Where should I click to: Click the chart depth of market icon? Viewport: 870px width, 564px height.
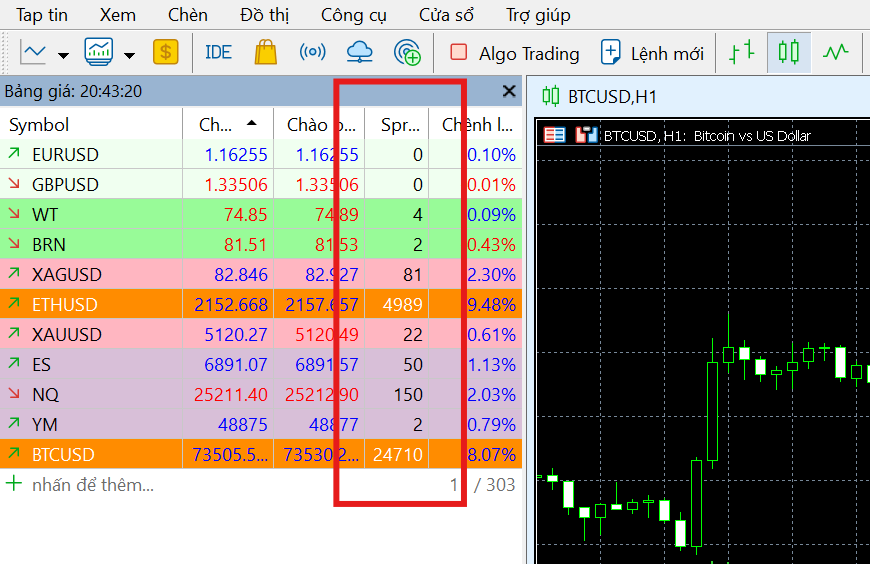pyautogui.click(x=586, y=135)
